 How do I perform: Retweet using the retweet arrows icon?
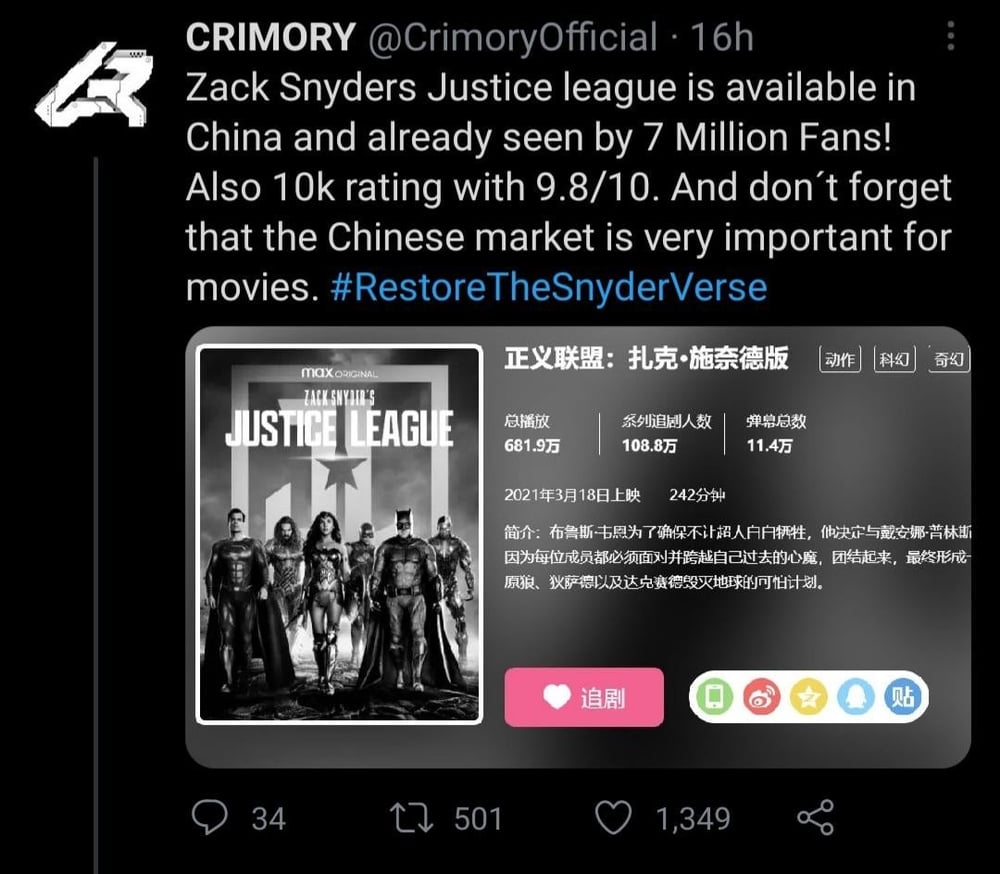[x=412, y=818]
